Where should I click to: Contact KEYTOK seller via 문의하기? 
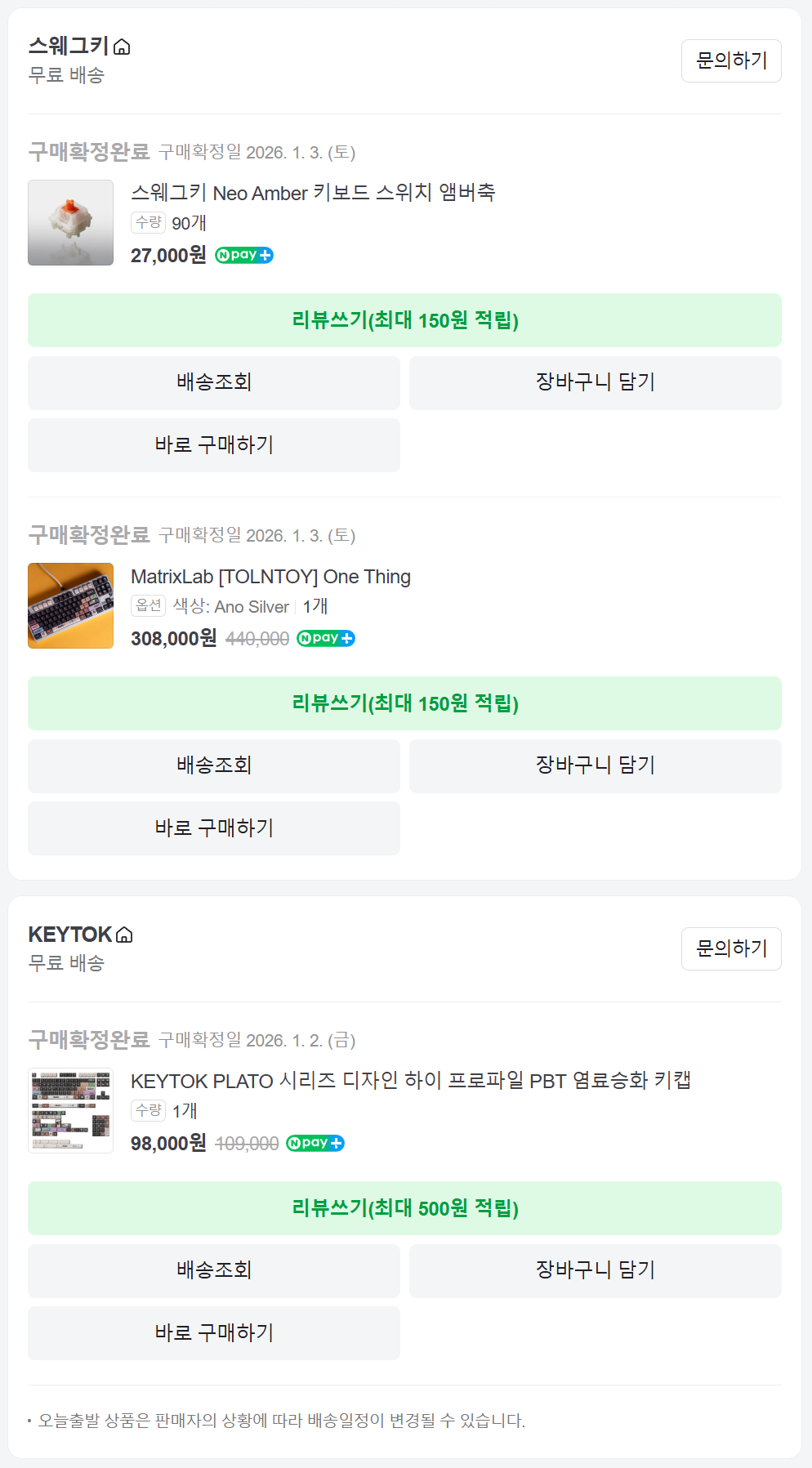731,949
